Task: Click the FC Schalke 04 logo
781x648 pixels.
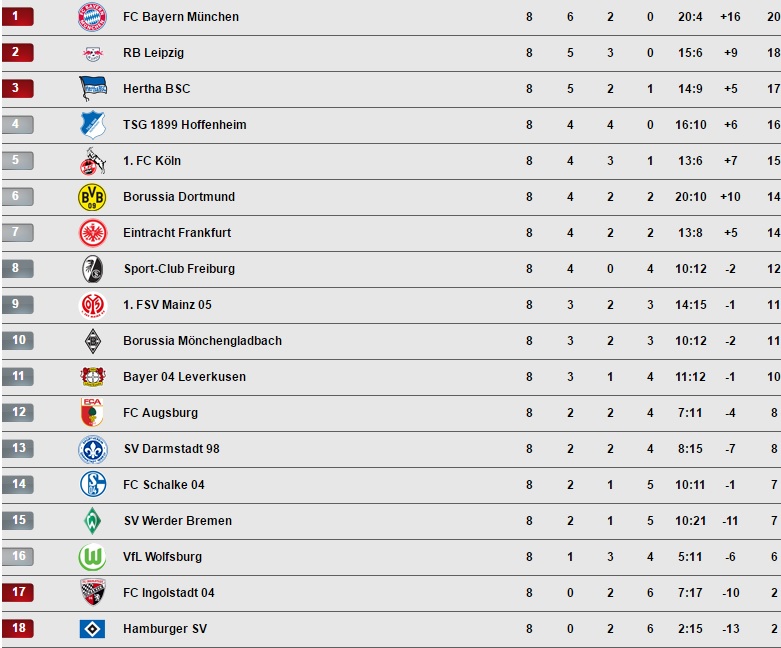Action: (93, 484)
